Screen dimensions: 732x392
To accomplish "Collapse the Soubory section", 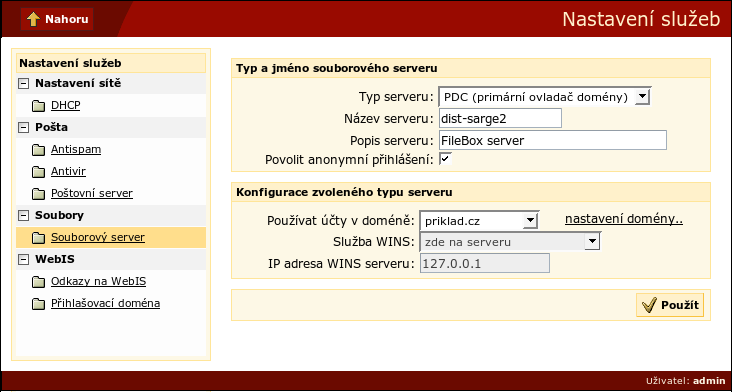I will (23, 216).
